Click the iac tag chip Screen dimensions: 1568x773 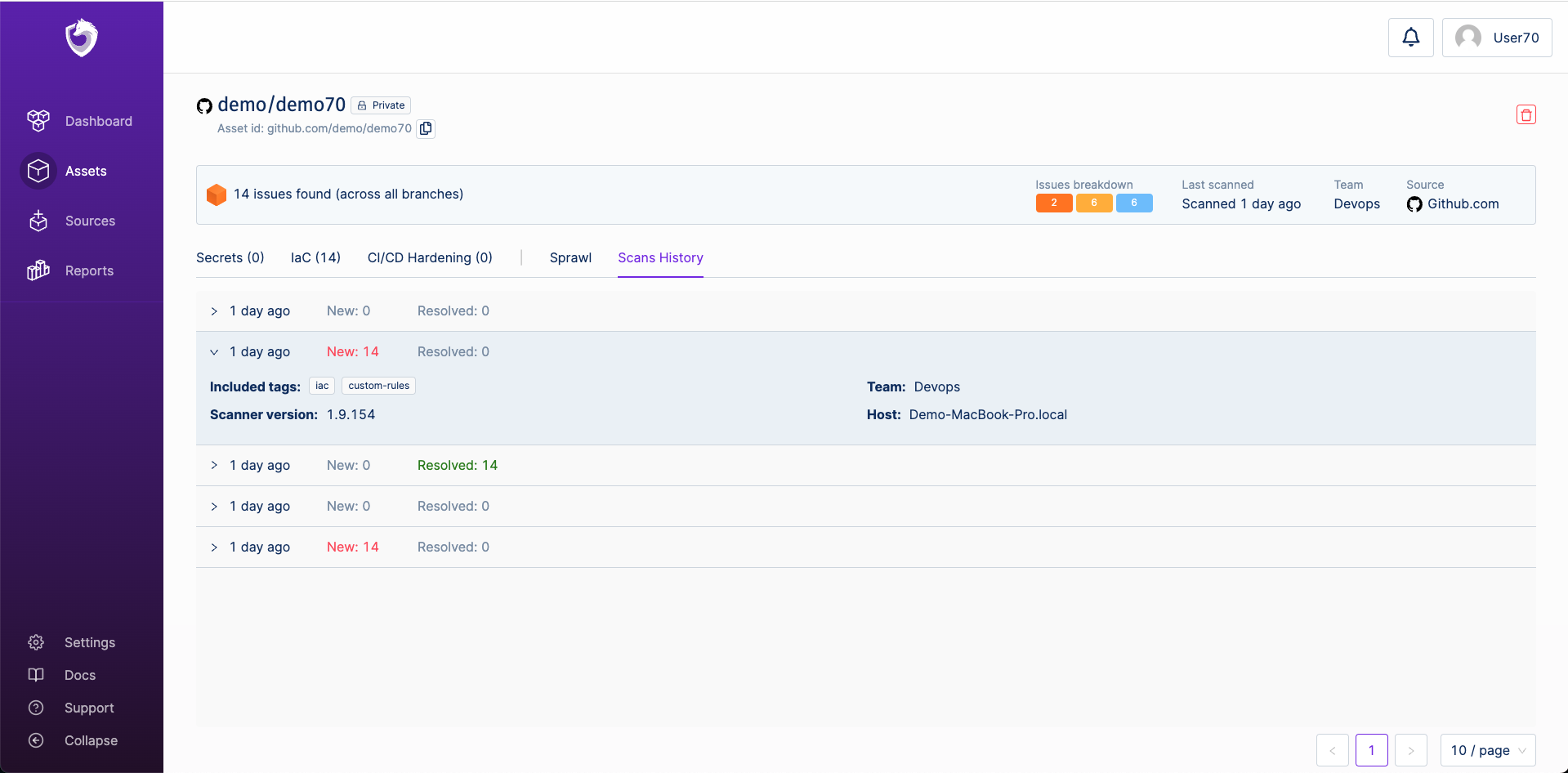pos(322,386)
